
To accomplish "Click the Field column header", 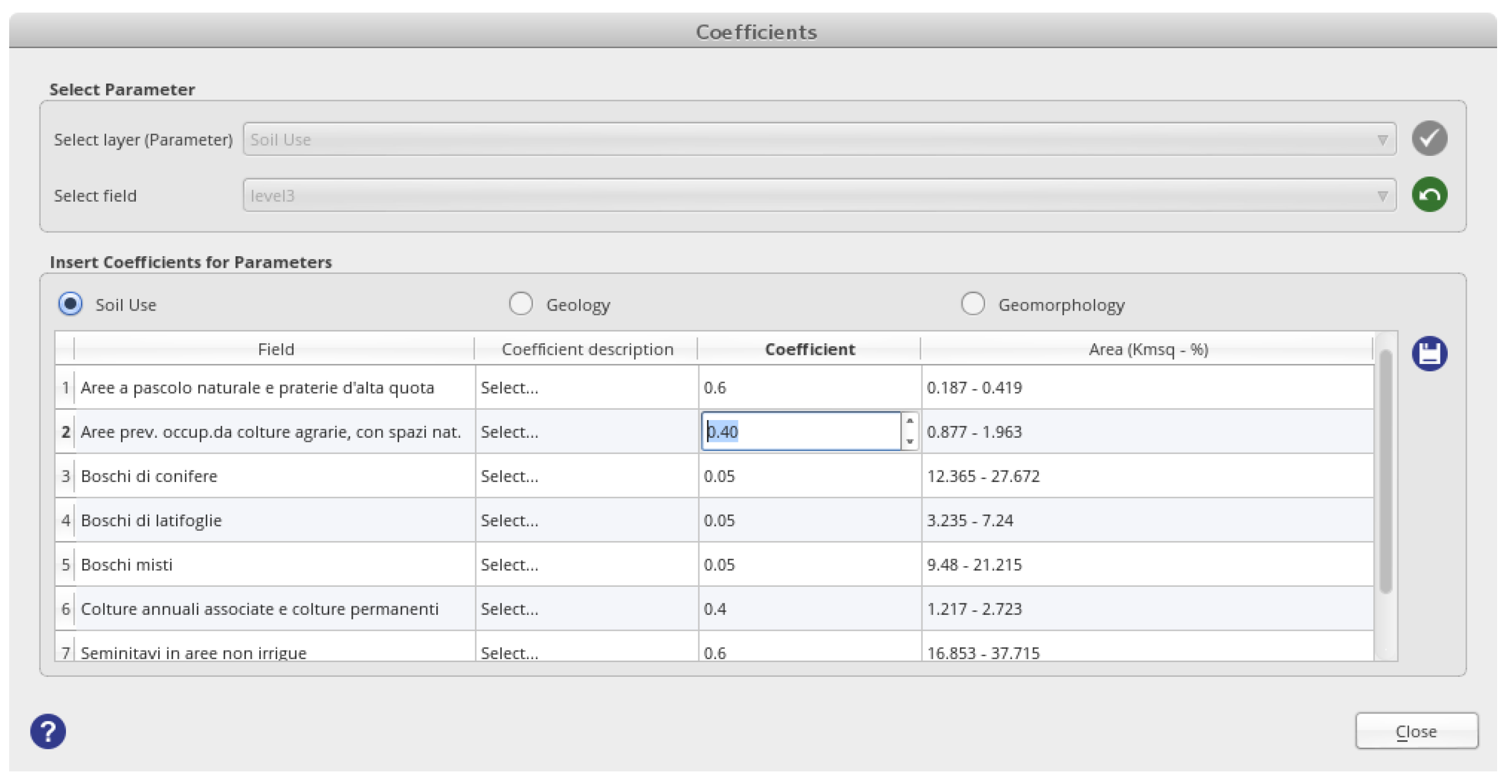I will pos(275,349).
